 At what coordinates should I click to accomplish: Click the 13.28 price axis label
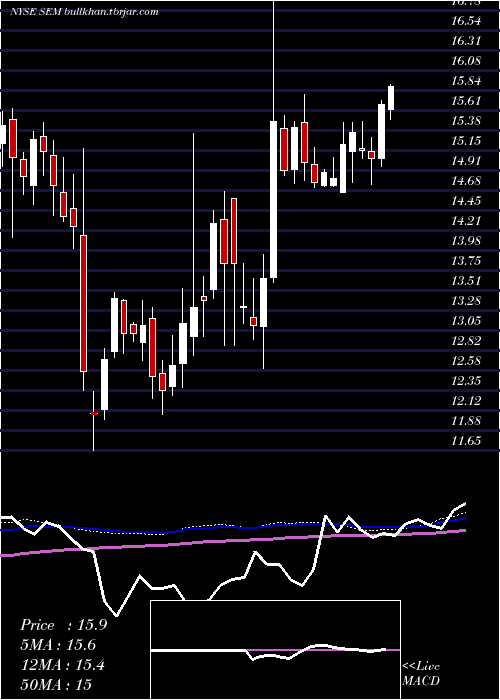point(466,300)
